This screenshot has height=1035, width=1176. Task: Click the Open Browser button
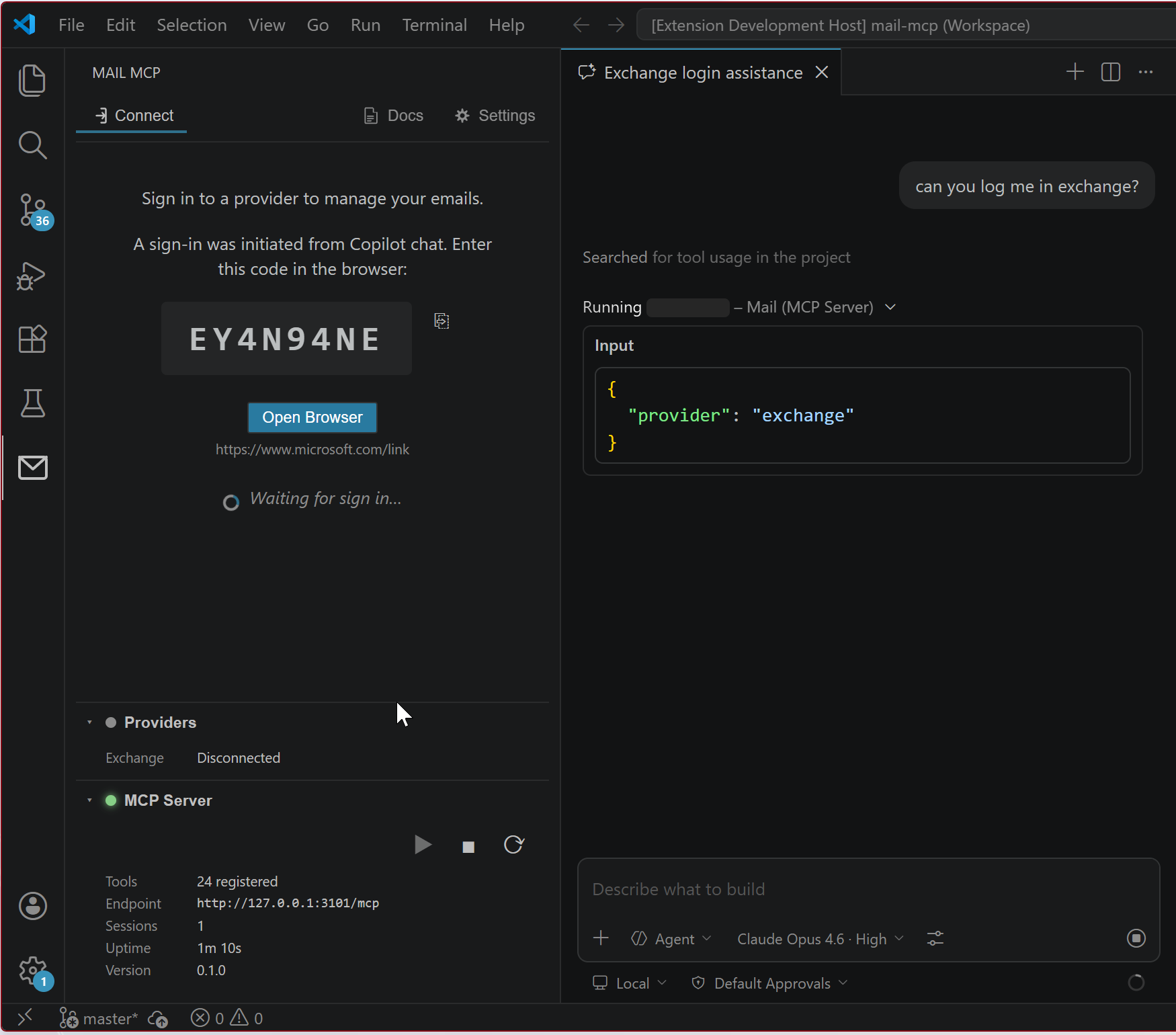(312, 417)
